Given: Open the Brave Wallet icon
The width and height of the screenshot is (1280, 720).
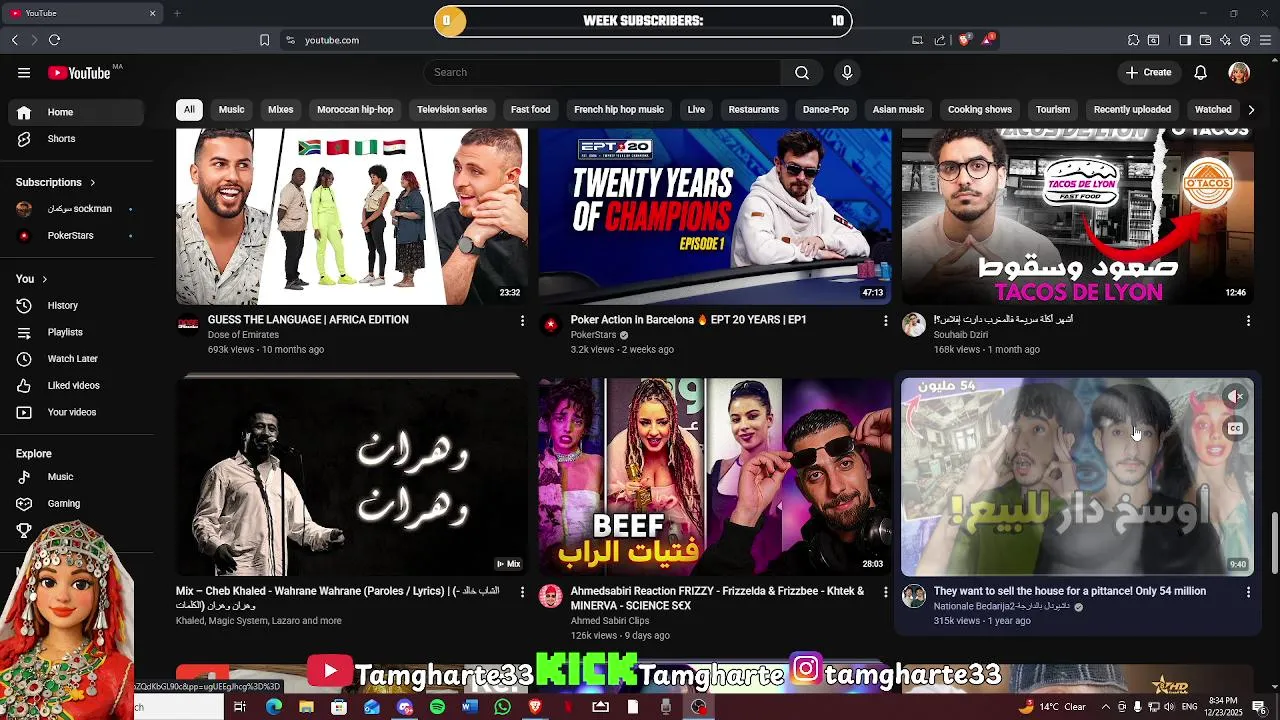Looking at the screenshot, I should coord(1205,40).
